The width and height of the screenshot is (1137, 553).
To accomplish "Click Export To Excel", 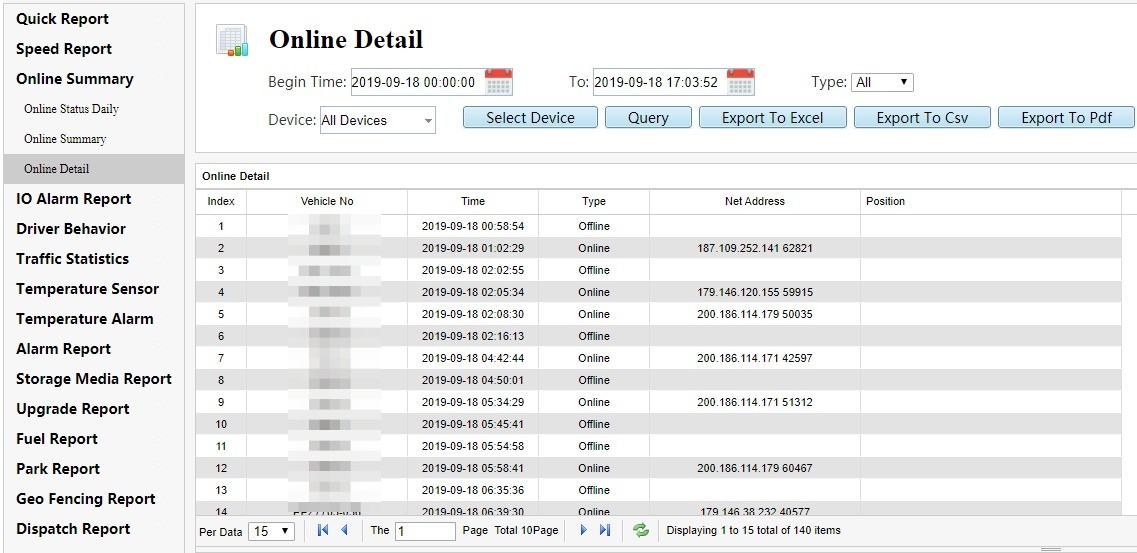I will [772, 118].
